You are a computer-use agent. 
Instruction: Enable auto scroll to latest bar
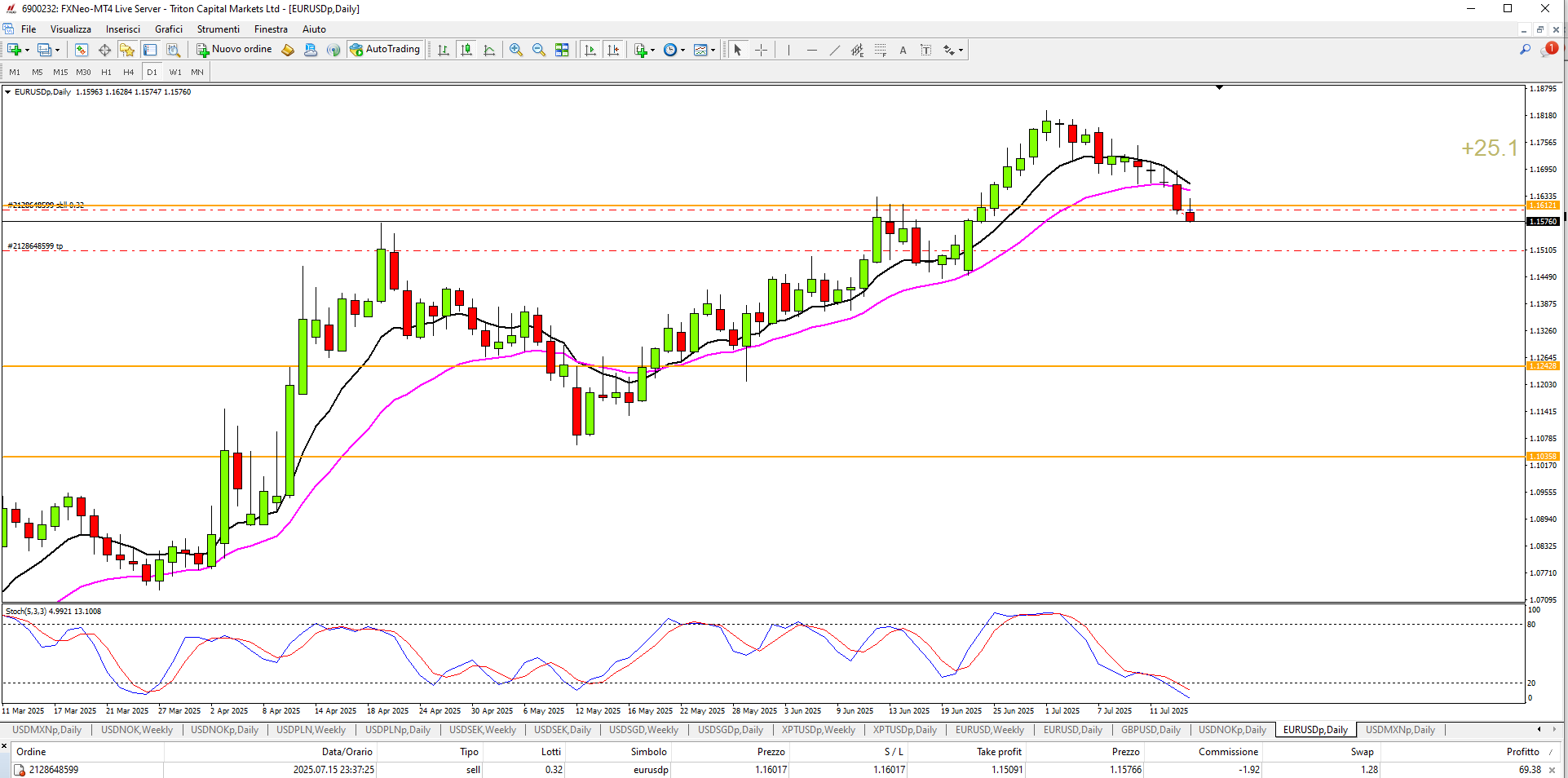(590, 50)
